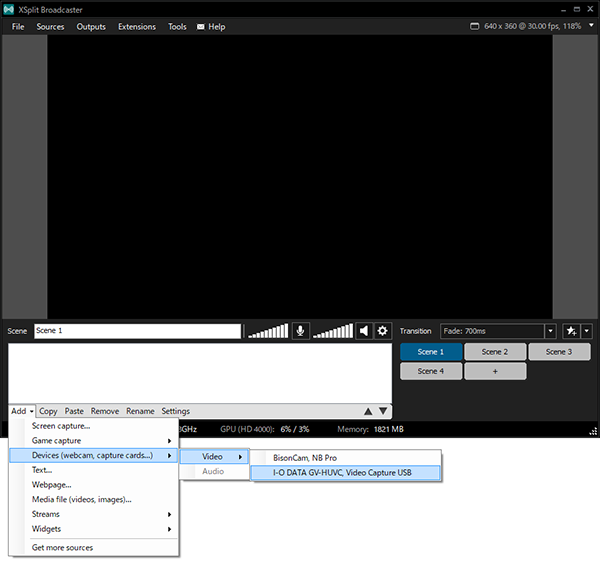Click the window resize grip
The width and height of the screenshot is (600, 561).
pos(593,432)
